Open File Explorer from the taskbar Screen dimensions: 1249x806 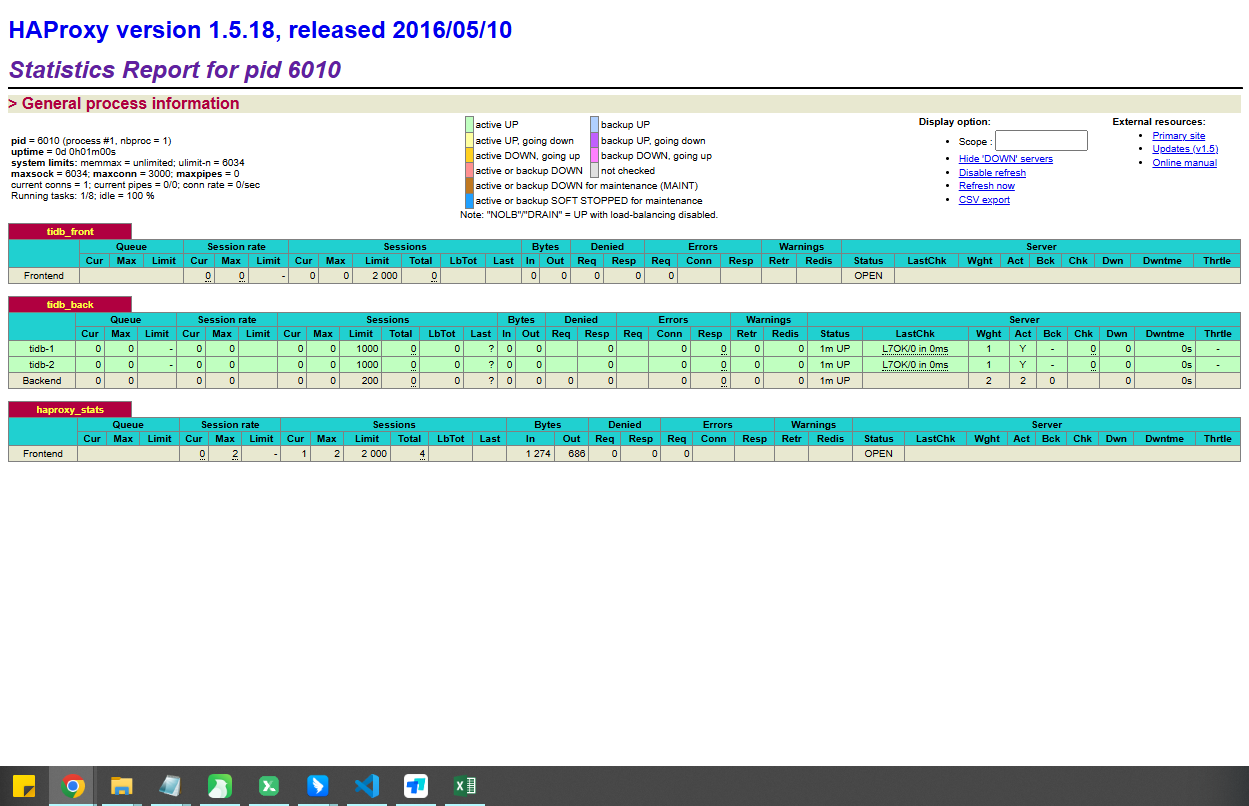121,786
